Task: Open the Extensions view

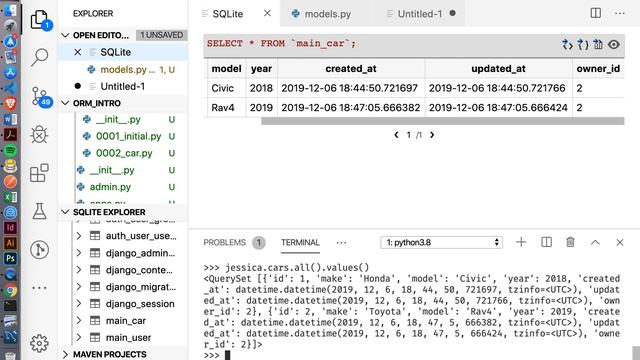Action: click(39, 173)
